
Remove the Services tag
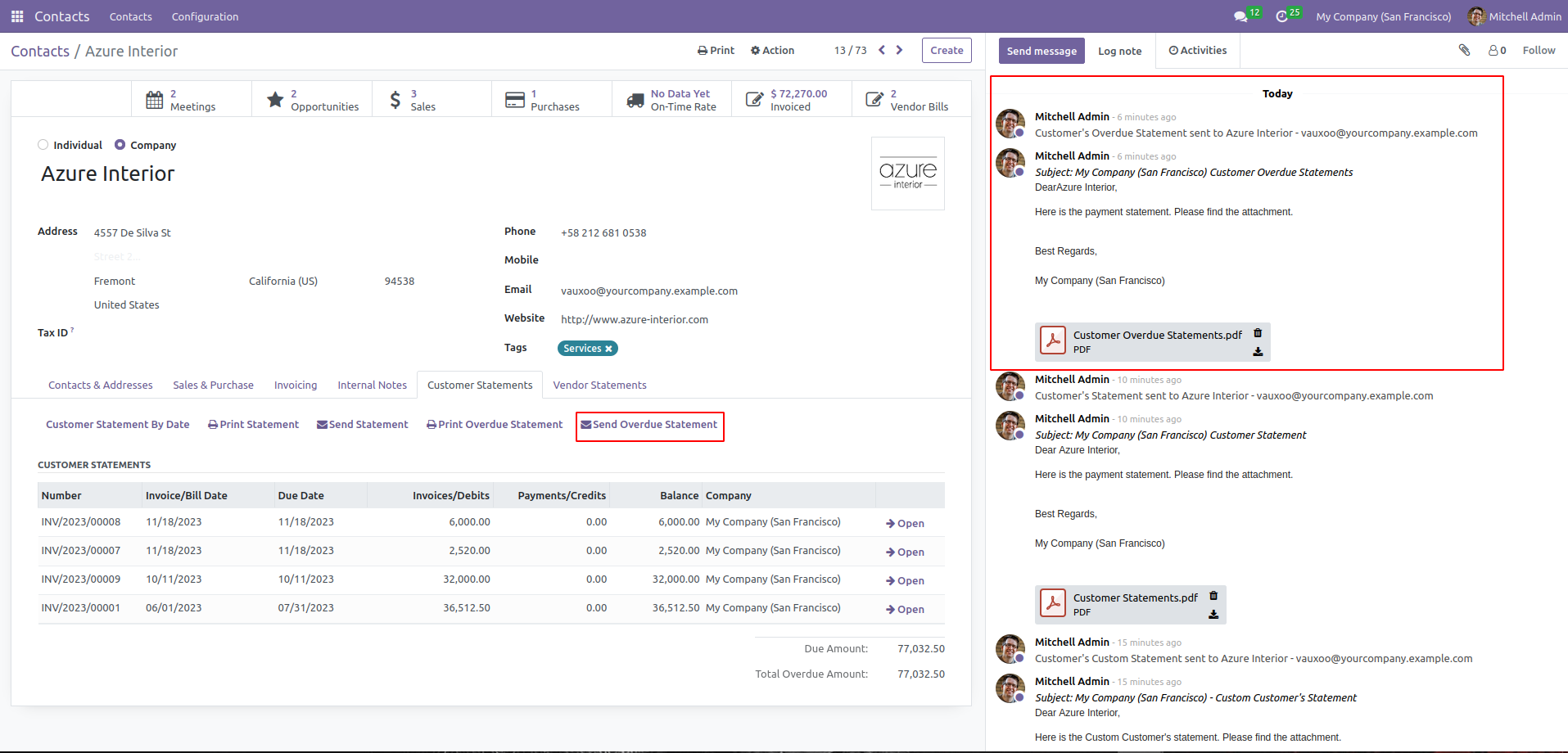608,349
